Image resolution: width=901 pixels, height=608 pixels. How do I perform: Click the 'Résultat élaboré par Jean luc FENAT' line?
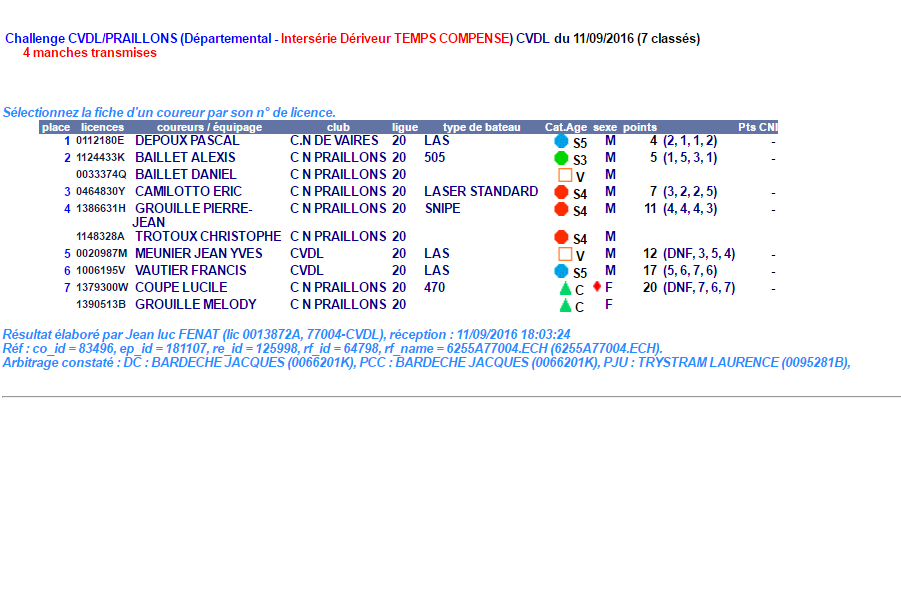point(287,334)
